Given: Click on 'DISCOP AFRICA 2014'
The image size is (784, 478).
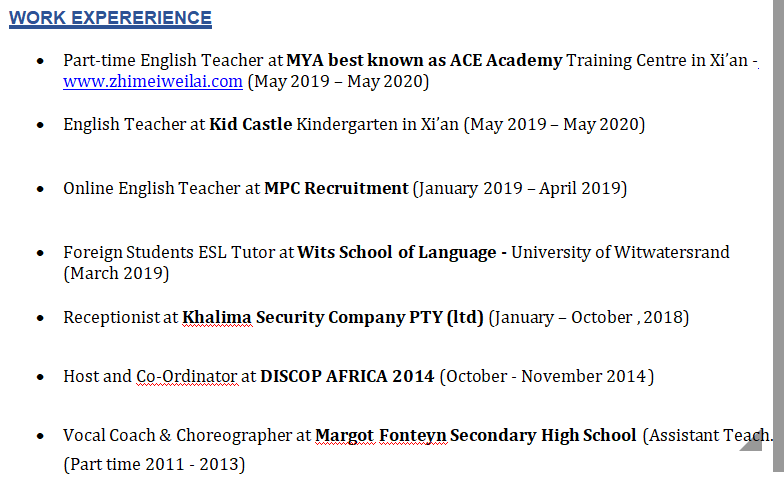Looking at the screenshot, I should coord(347,377).
